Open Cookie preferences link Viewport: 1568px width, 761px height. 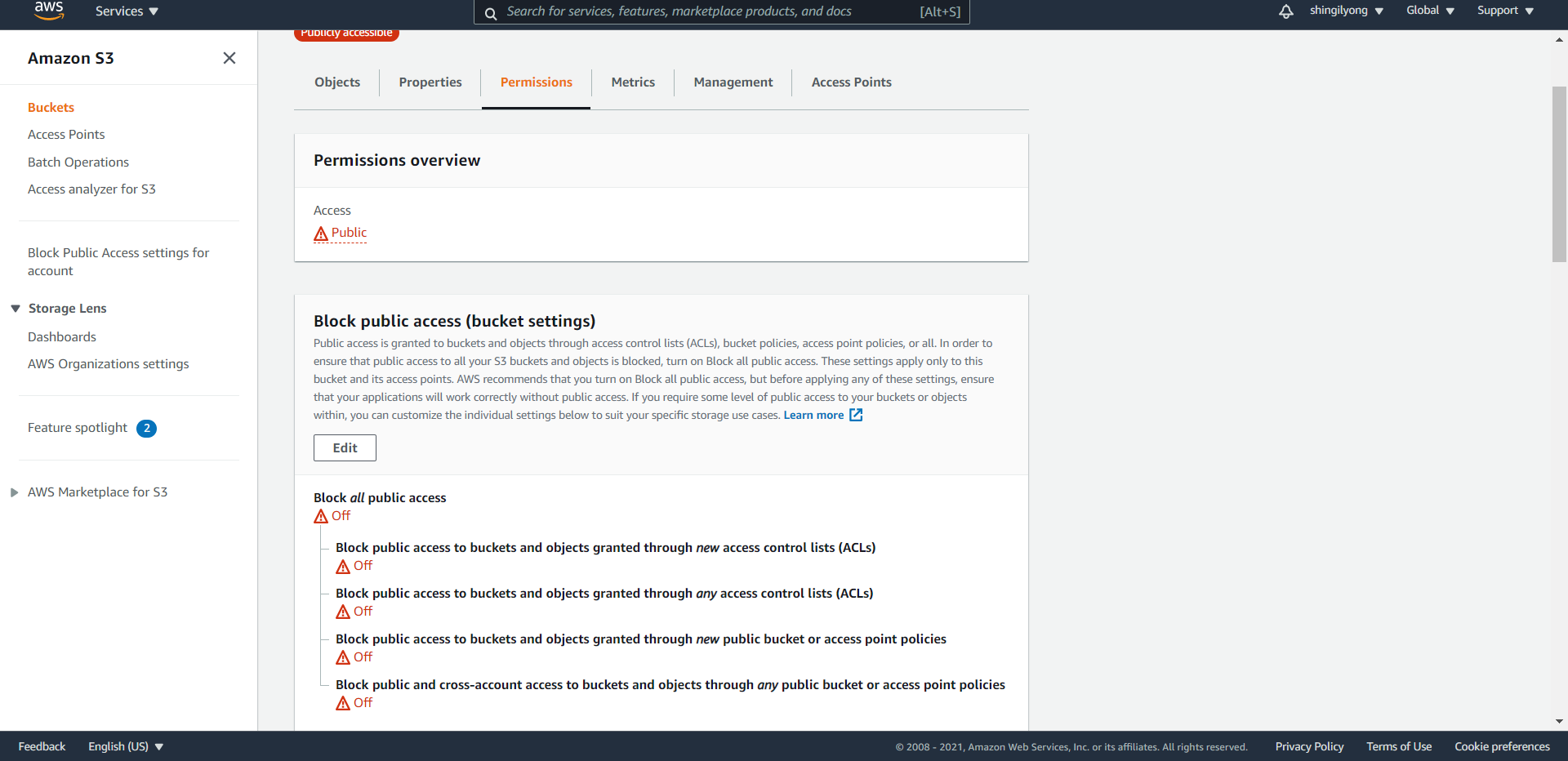1502,747
